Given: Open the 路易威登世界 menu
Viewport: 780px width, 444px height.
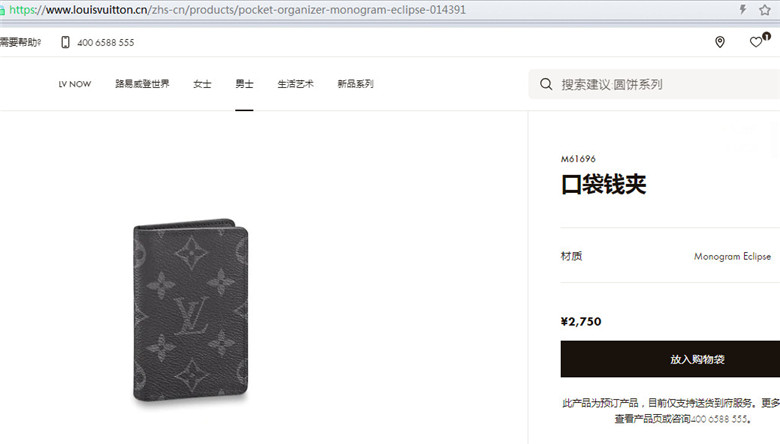Looking at the screenshot, I should (x=142, y=84).
